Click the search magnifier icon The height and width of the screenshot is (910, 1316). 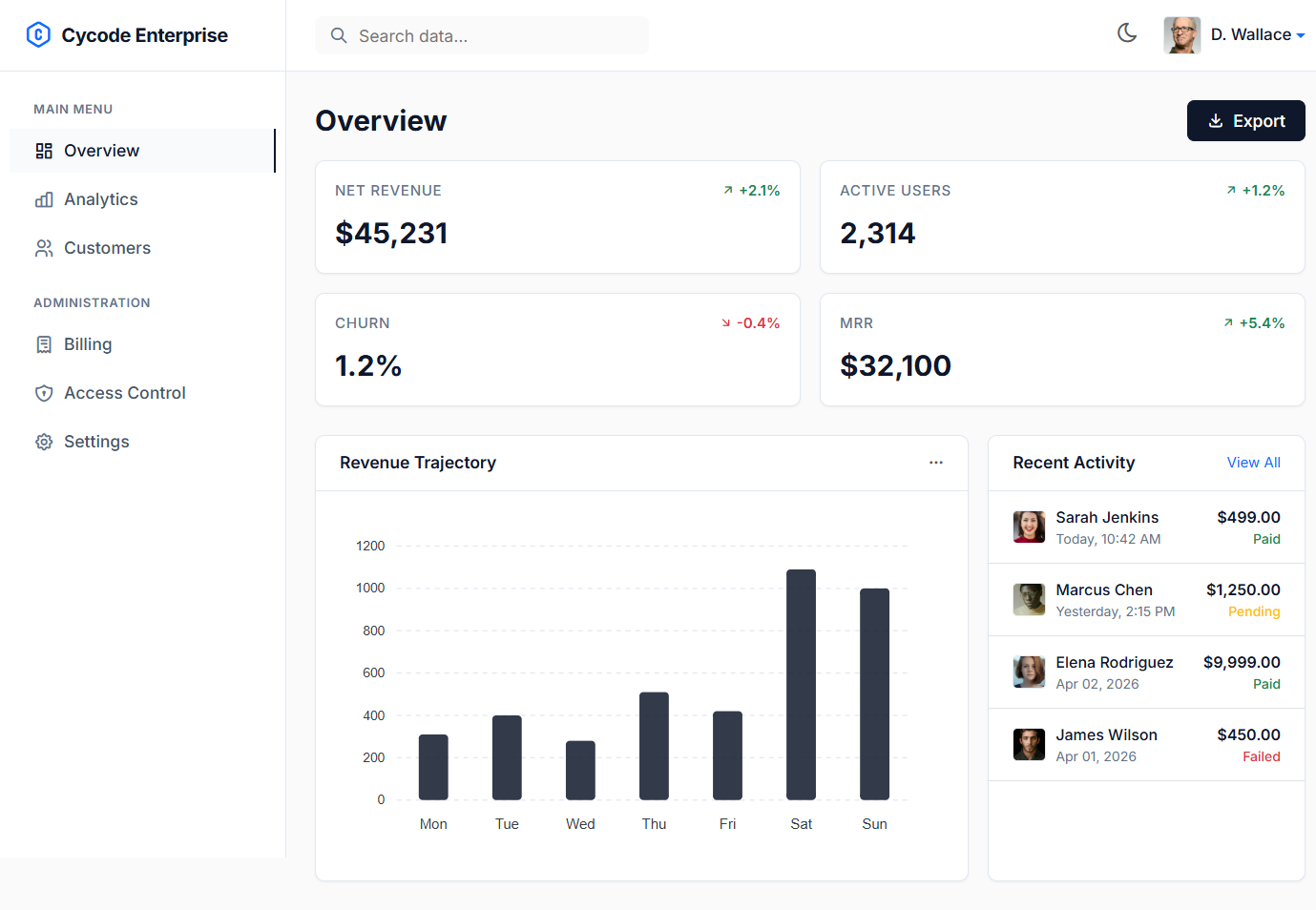pyautogui.click(x=339, y=34)
